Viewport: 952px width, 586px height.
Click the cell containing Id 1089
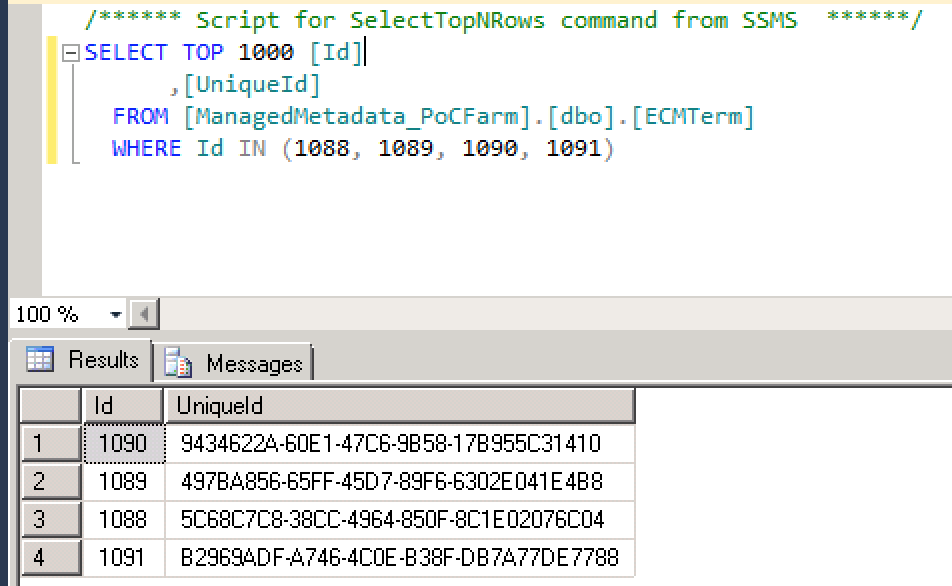pos(124,482)
